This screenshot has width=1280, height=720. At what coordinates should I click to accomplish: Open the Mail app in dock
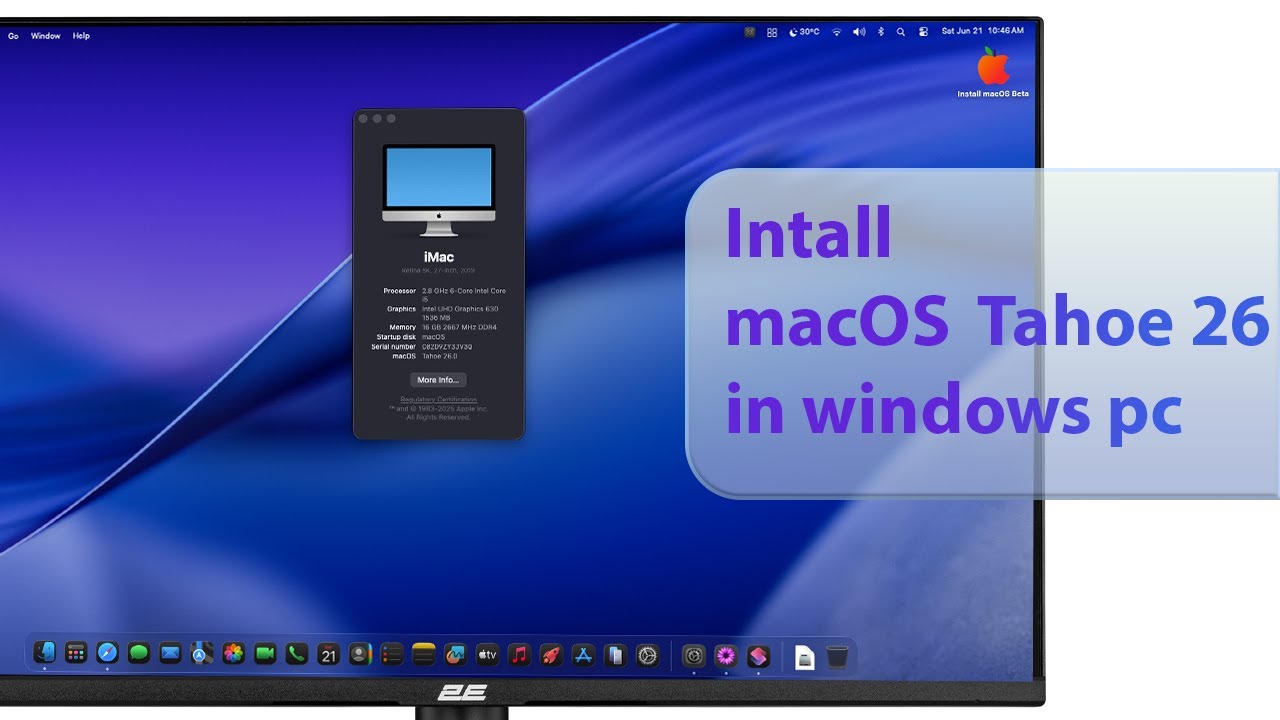[170, 654]
